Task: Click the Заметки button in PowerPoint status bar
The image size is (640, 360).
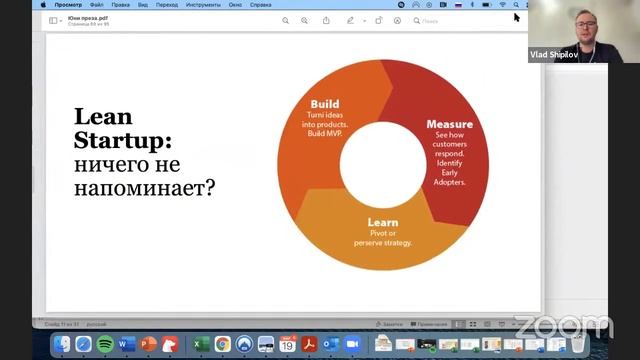Action: [389, 324]
